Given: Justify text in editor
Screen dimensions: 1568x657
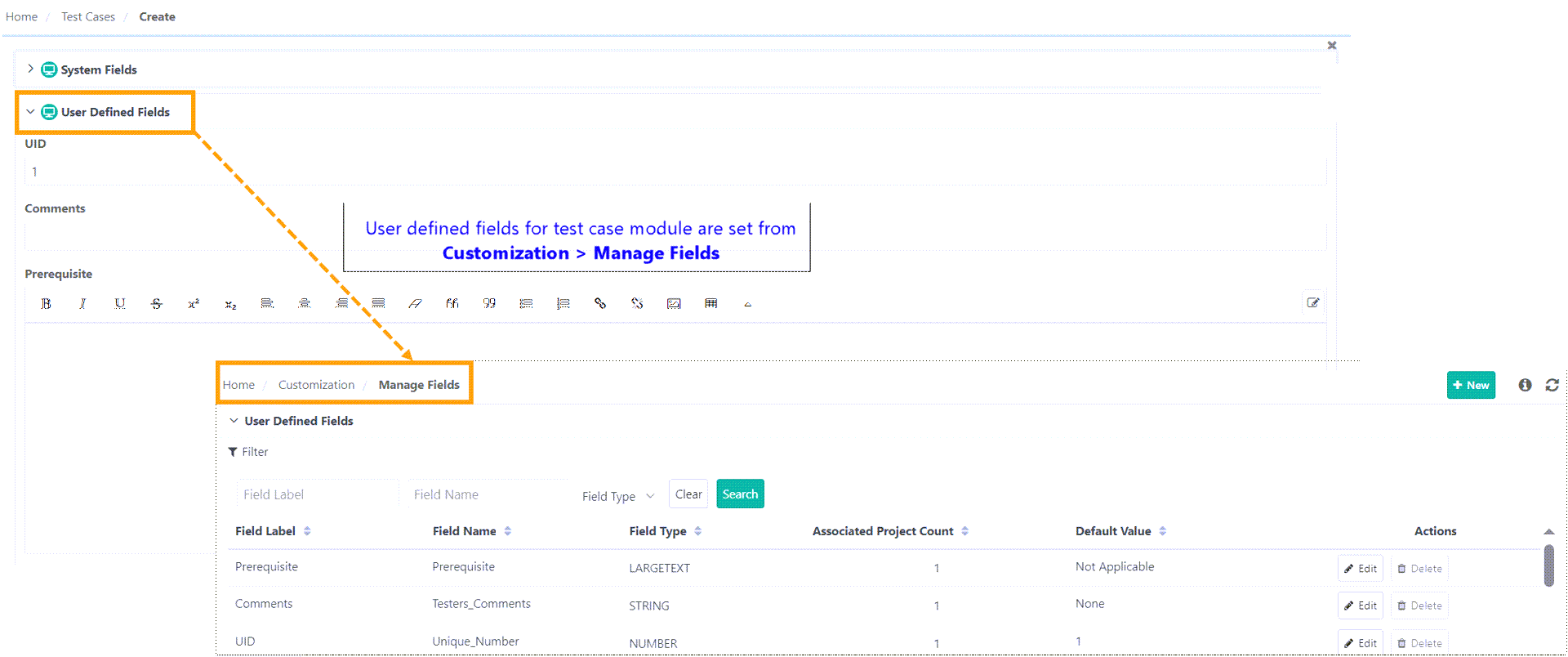Looking at the screenshot, I should [378, 303].
